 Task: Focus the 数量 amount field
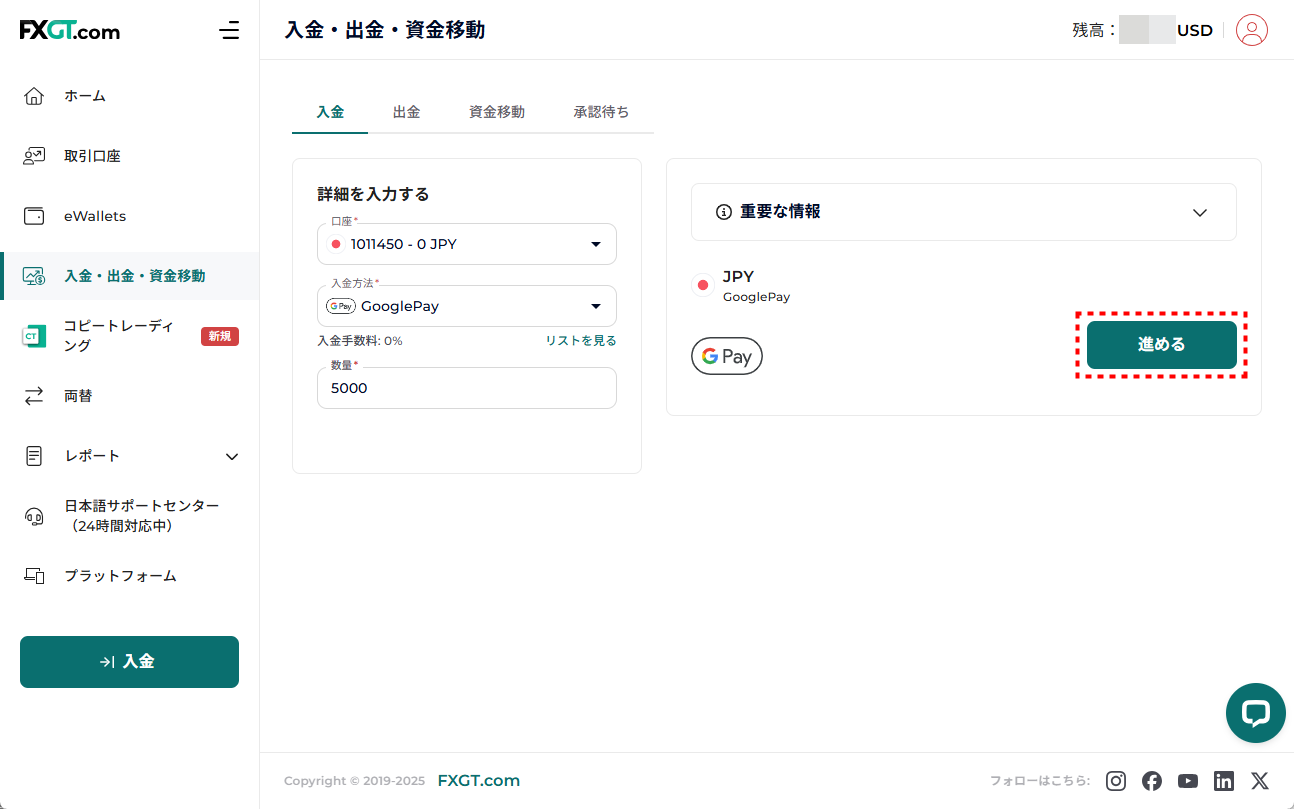(467, 388)
